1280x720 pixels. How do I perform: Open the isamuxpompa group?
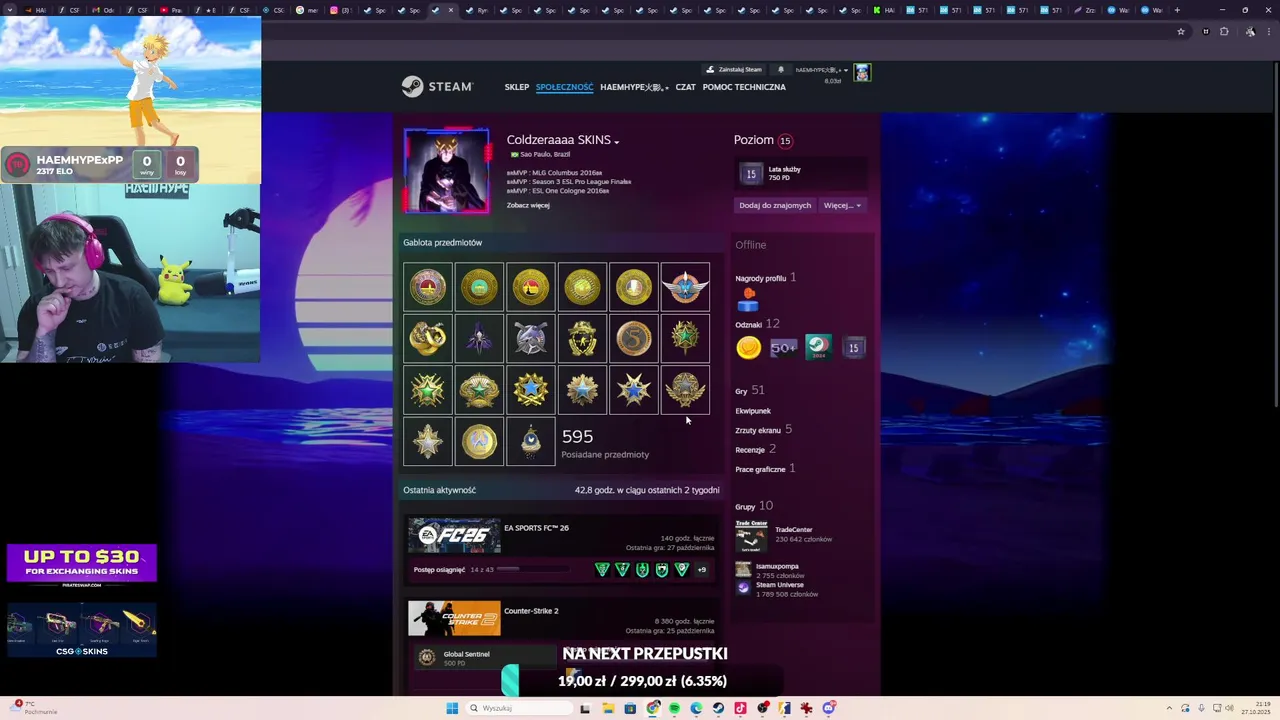point(777,567)
